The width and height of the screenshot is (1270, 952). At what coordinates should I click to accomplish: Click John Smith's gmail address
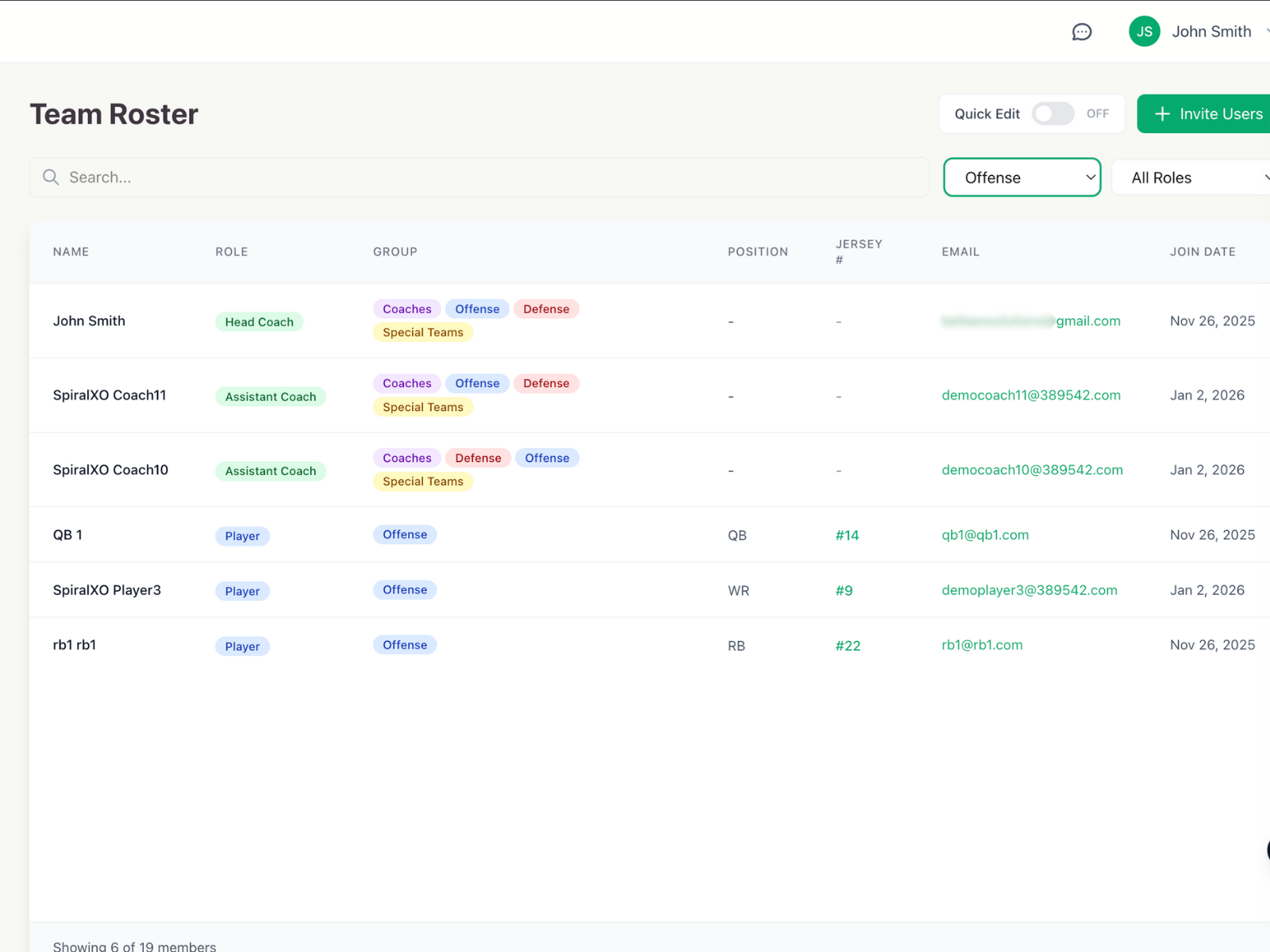pyautogui.click(x=1031, y=321)
